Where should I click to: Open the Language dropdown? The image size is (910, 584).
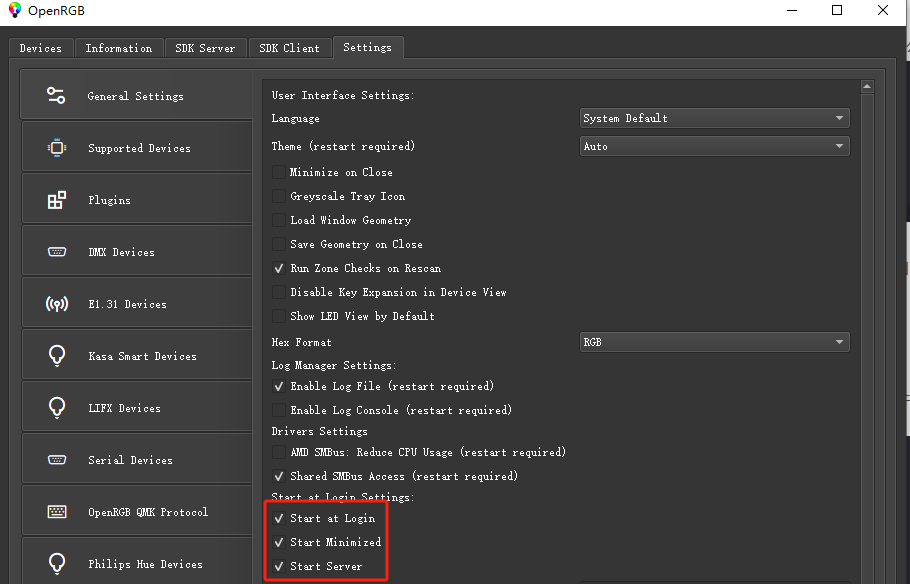[x=714, y=118]
